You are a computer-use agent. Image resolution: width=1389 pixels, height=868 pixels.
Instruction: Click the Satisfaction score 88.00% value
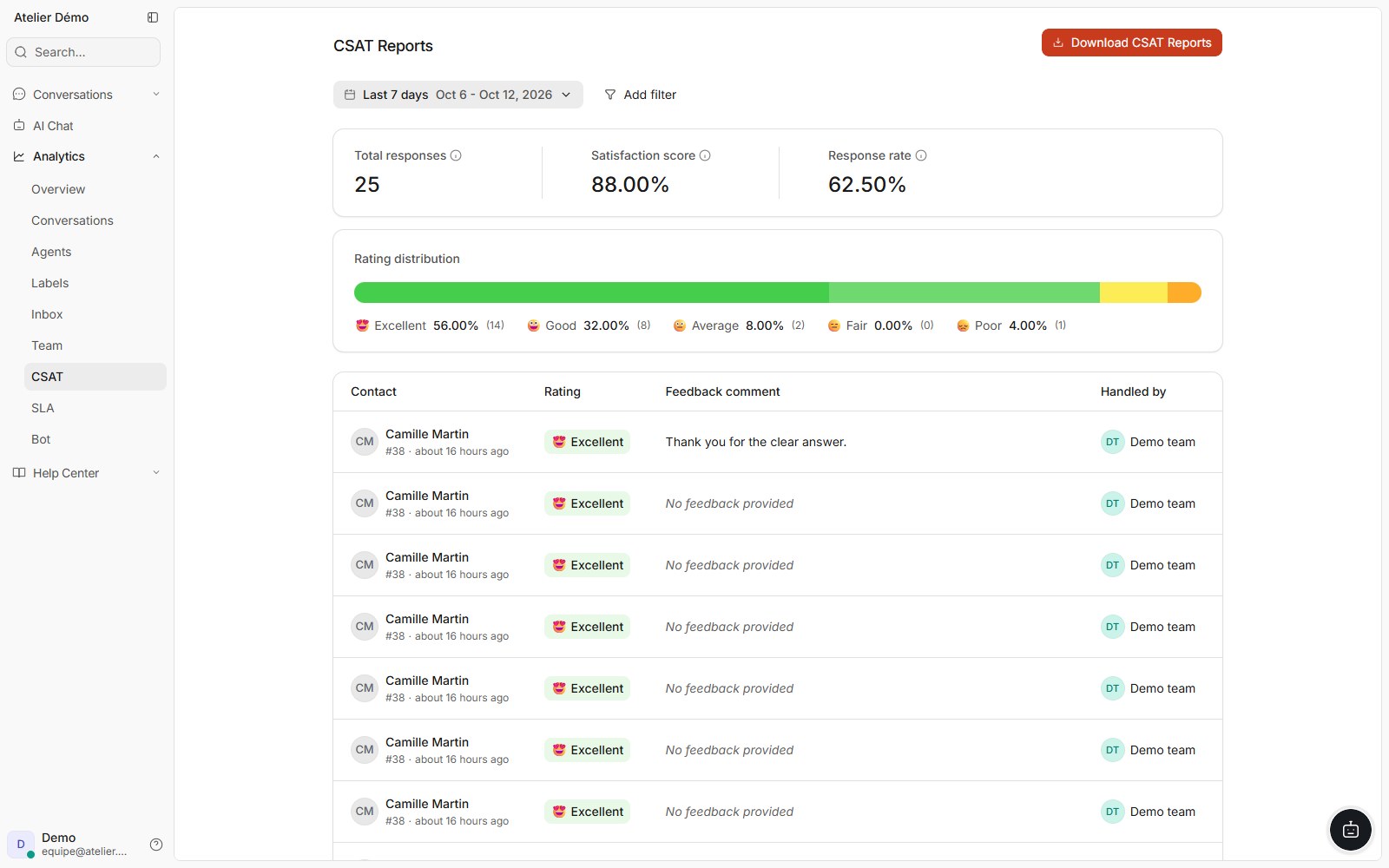tap(630, 184)
